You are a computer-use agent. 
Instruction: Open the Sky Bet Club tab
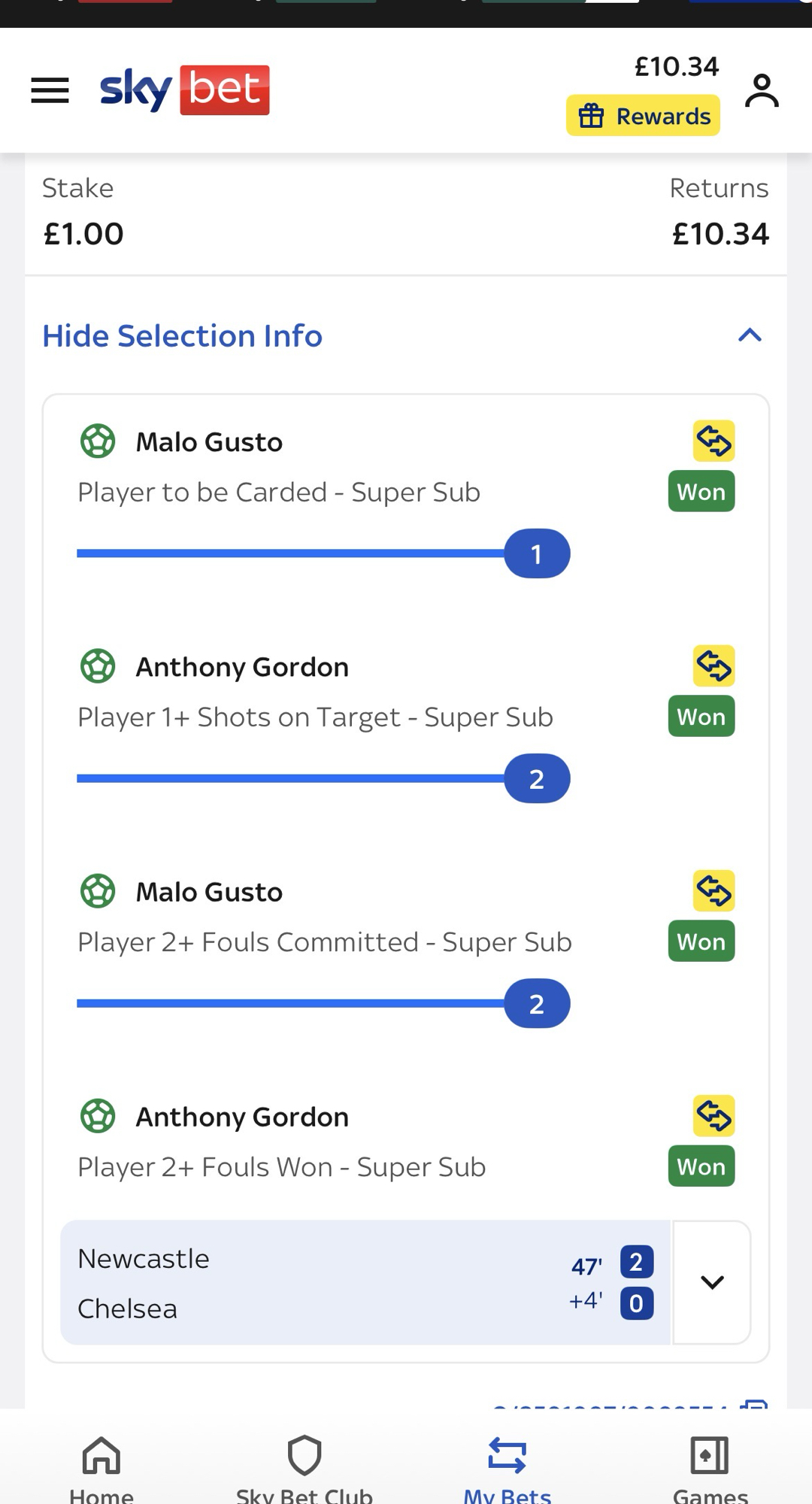(x=304, y=1466)
